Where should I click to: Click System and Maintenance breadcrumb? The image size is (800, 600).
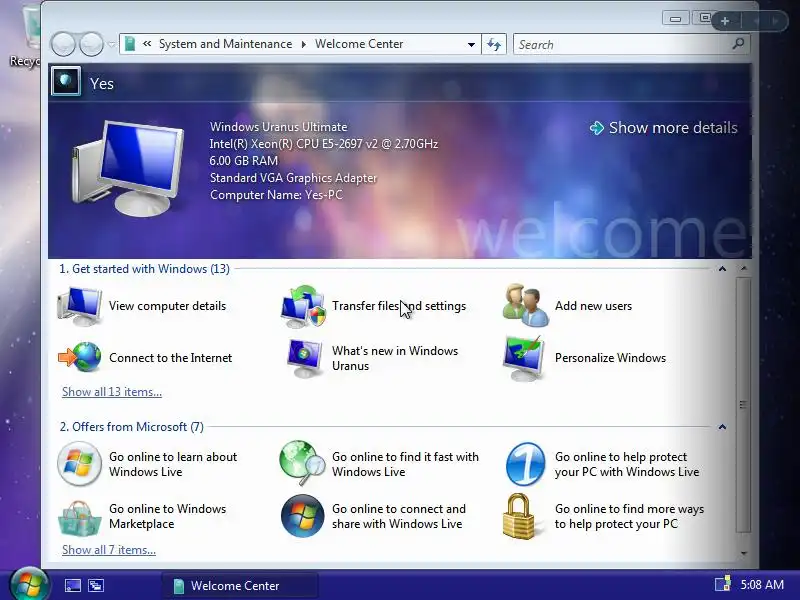point(226,44)
